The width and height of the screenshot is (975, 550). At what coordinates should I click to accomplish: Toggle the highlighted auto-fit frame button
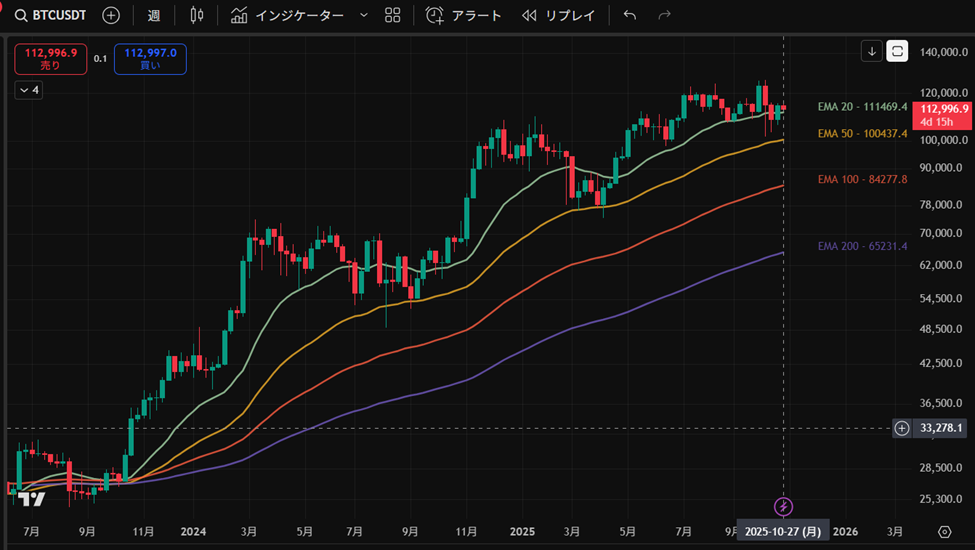(x=897, y=51)
